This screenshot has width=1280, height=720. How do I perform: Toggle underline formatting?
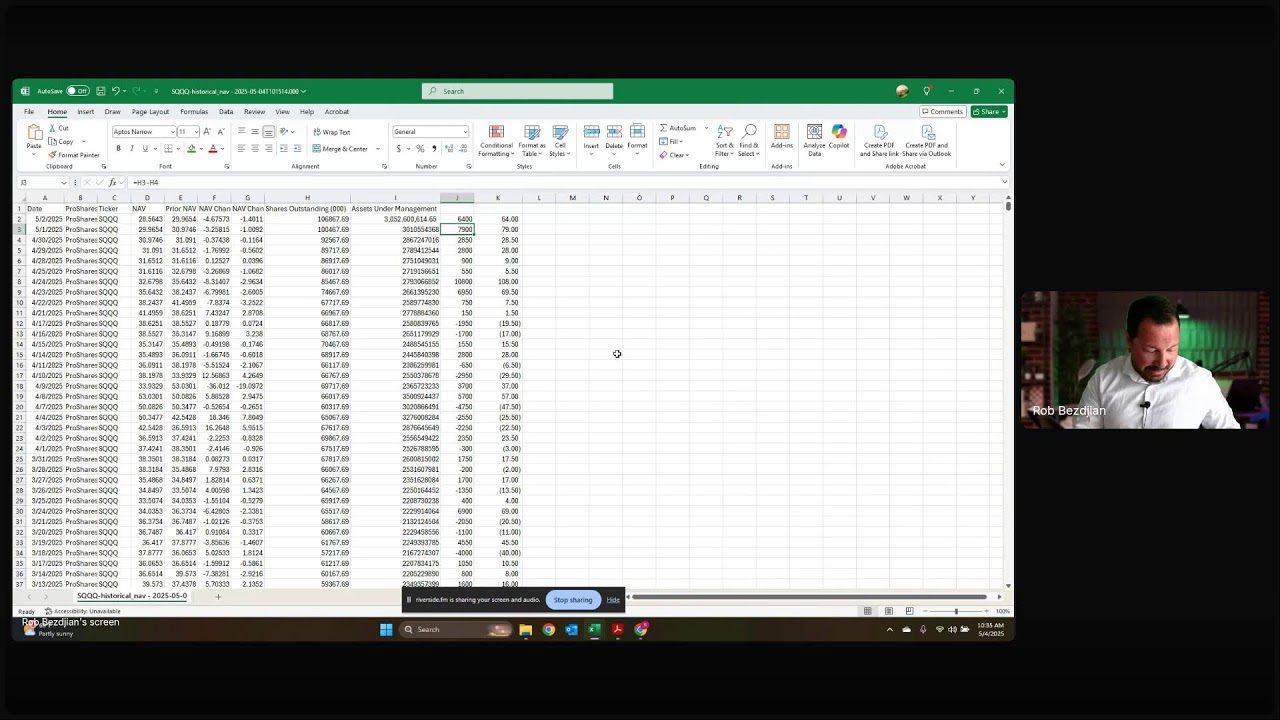(144, 149)
